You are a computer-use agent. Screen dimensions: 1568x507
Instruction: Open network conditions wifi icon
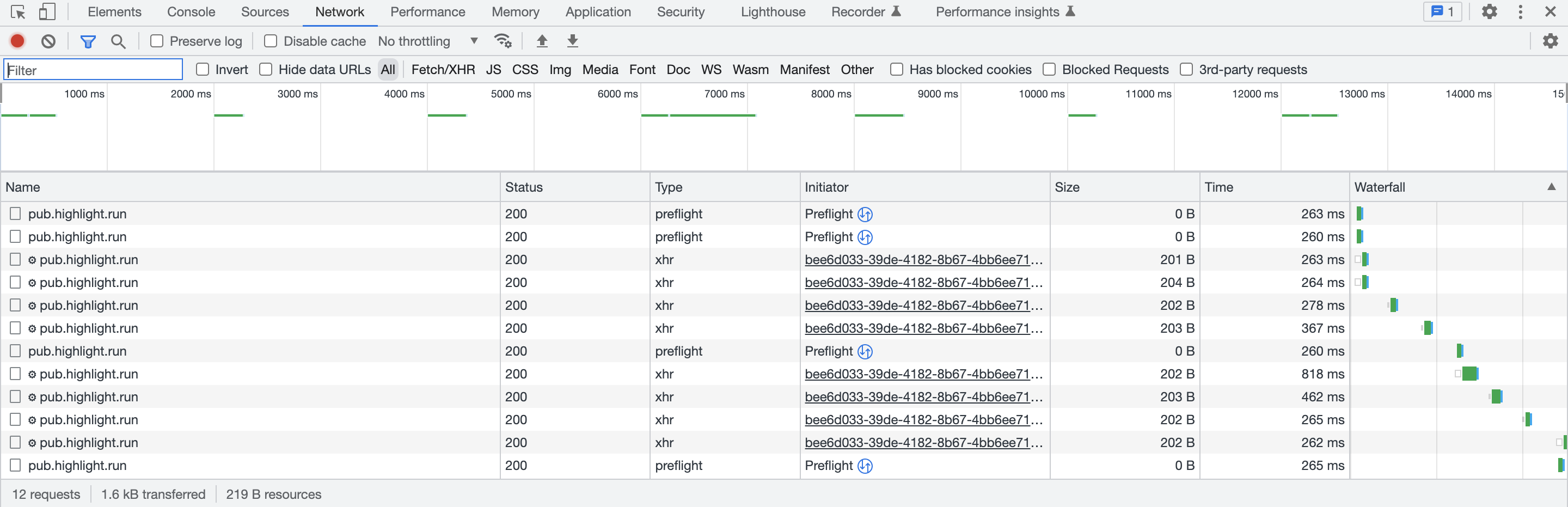[x=503, y=41]
